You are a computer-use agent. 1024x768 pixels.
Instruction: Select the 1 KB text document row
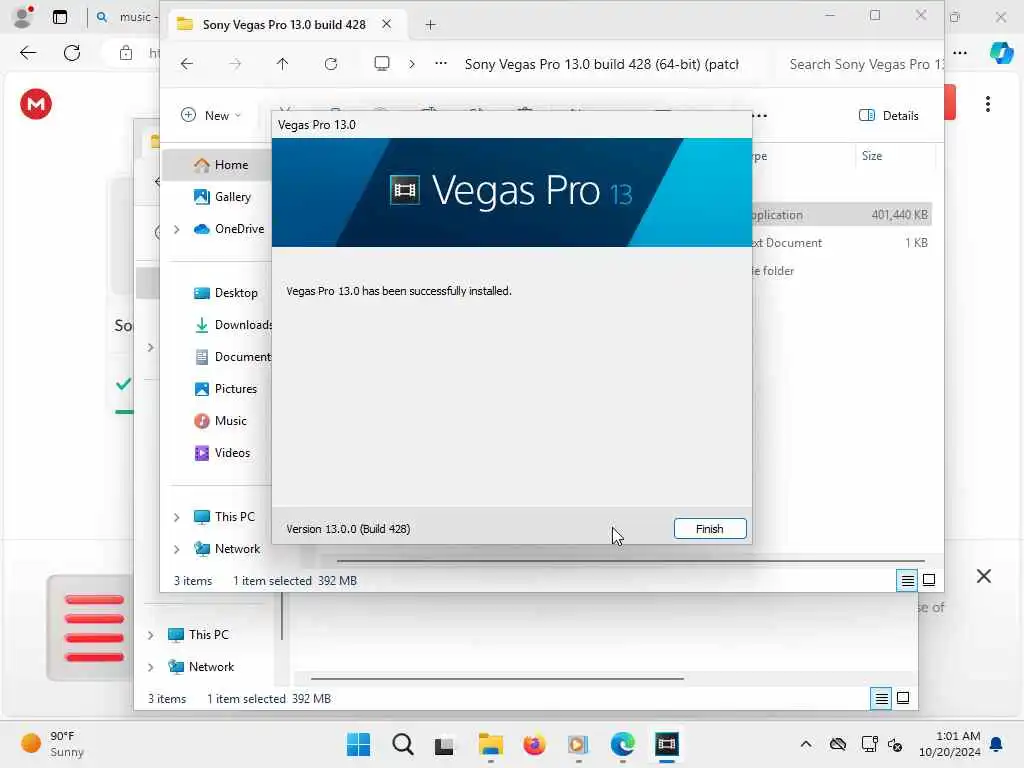pos(841,243)
